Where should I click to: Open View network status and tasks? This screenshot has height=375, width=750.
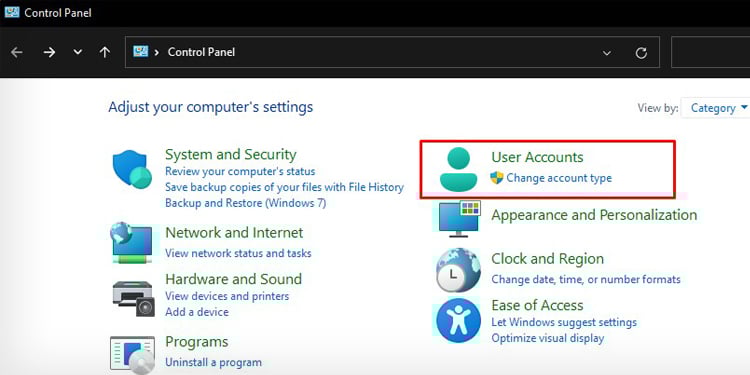(x=238, y=253)
